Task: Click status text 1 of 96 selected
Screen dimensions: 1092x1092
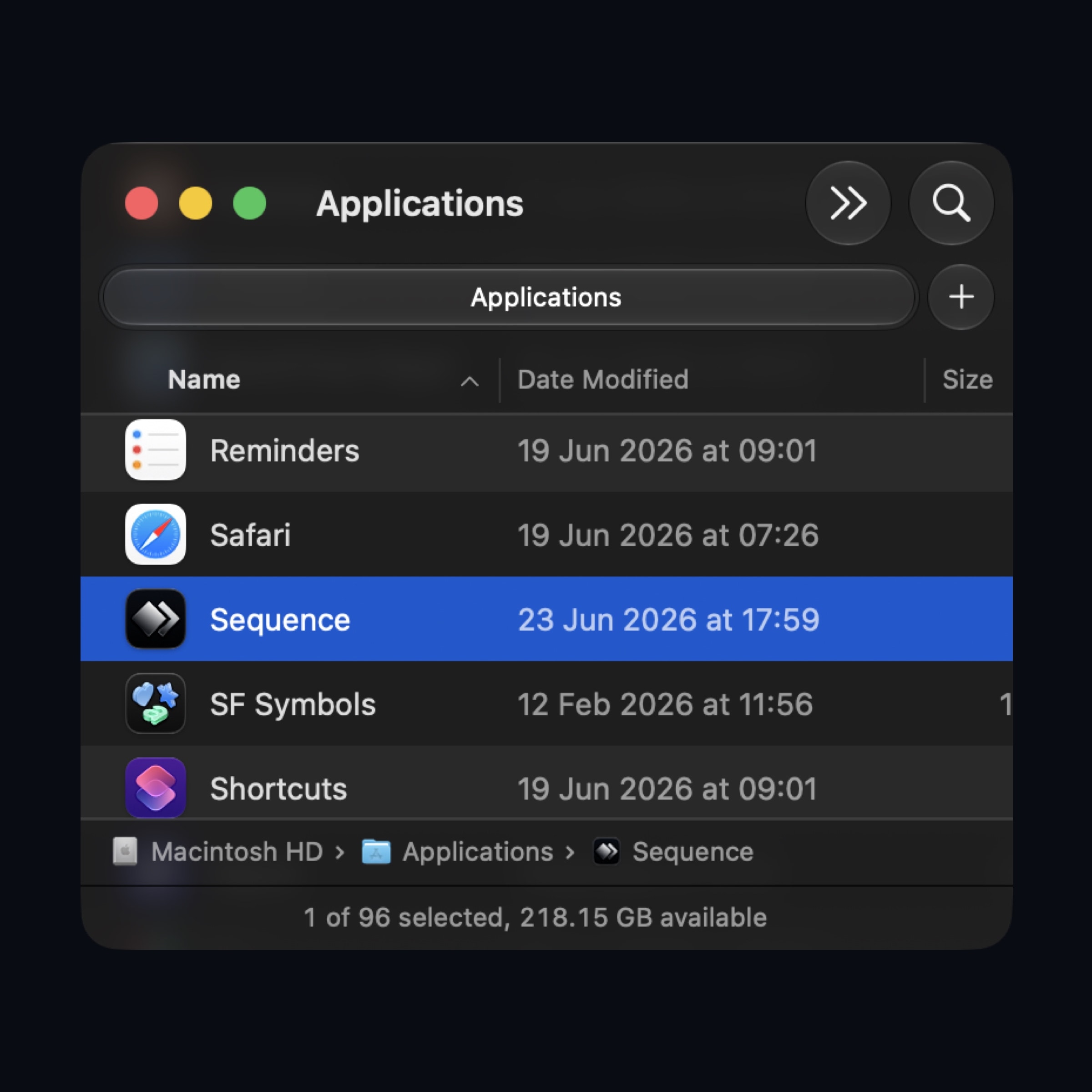Action: tap(403, 917)
